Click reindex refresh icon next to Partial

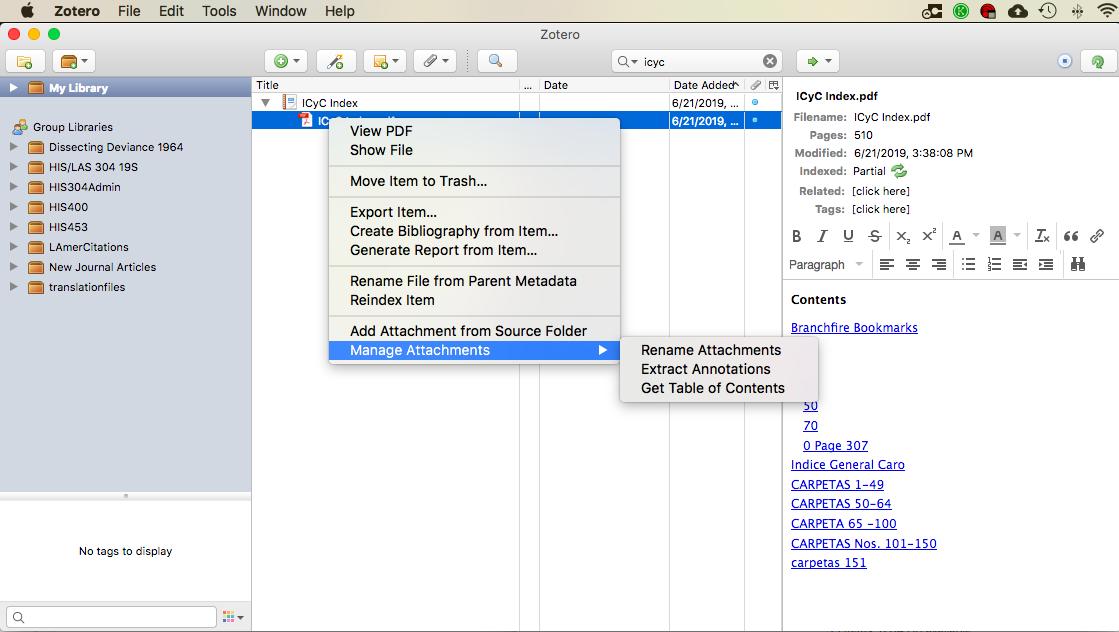(898, 171)
